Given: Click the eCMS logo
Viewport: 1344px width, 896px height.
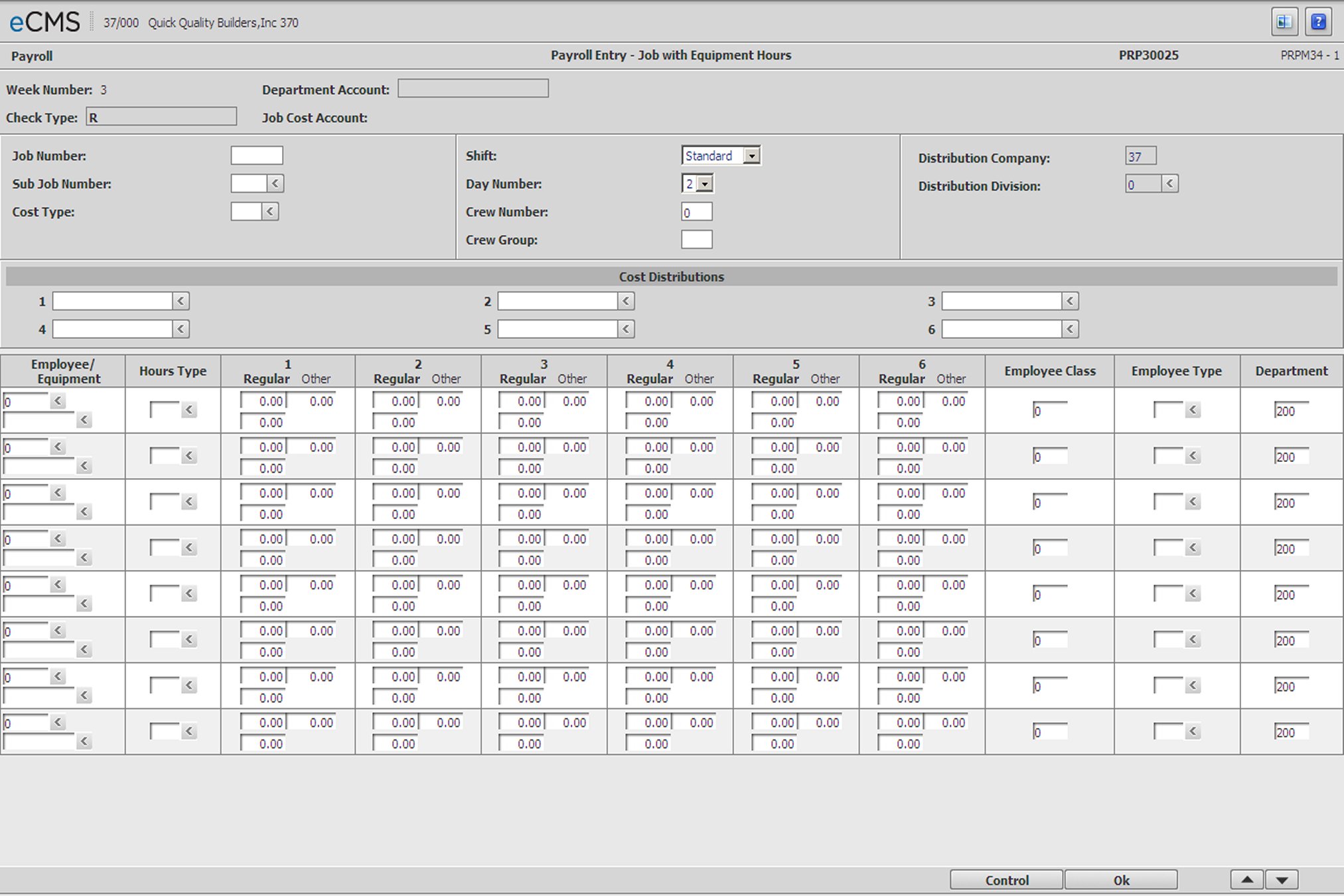Looking at the screenshot, I should pos(44,23).
